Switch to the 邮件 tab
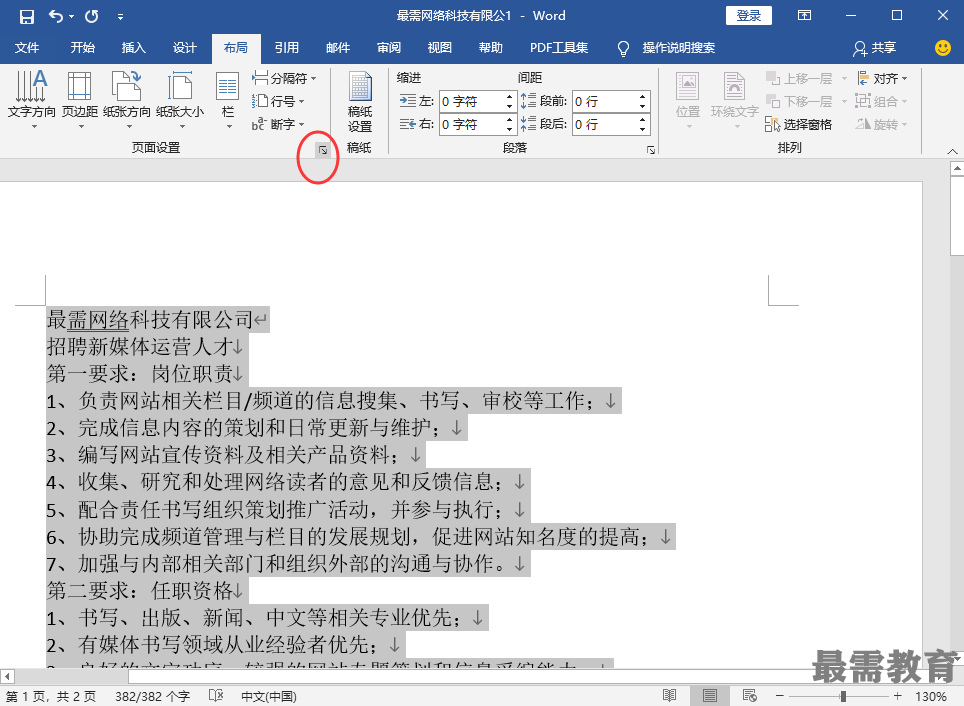964x706 pixels. 338,47
